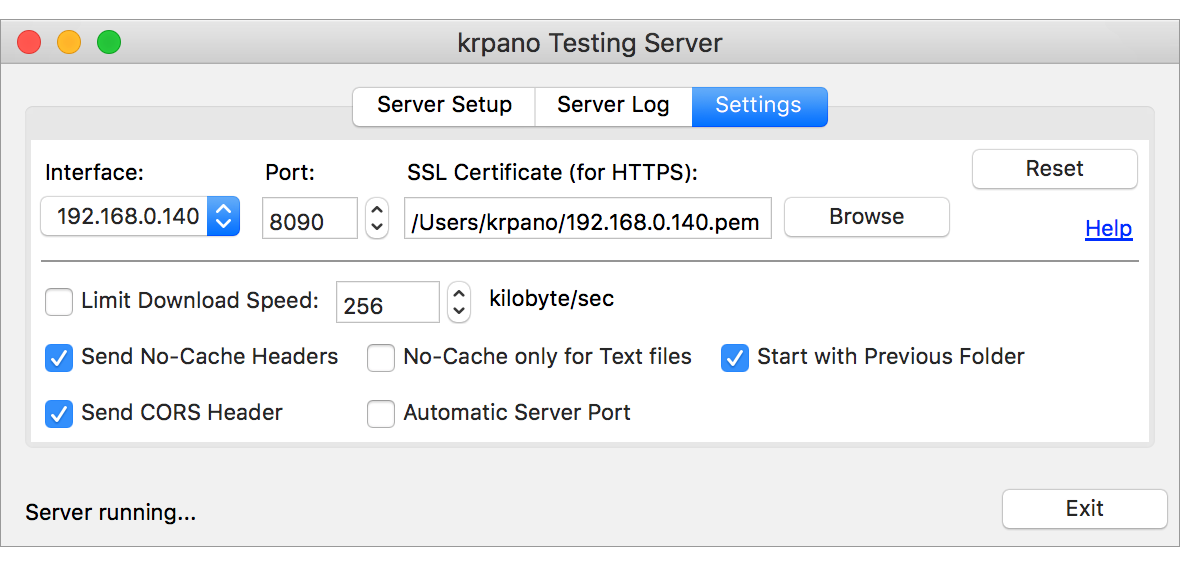Disable Send No-Cache Headers checkbox
The height and width of the screenshot is (567, 1180).
[x=59, y=357]
